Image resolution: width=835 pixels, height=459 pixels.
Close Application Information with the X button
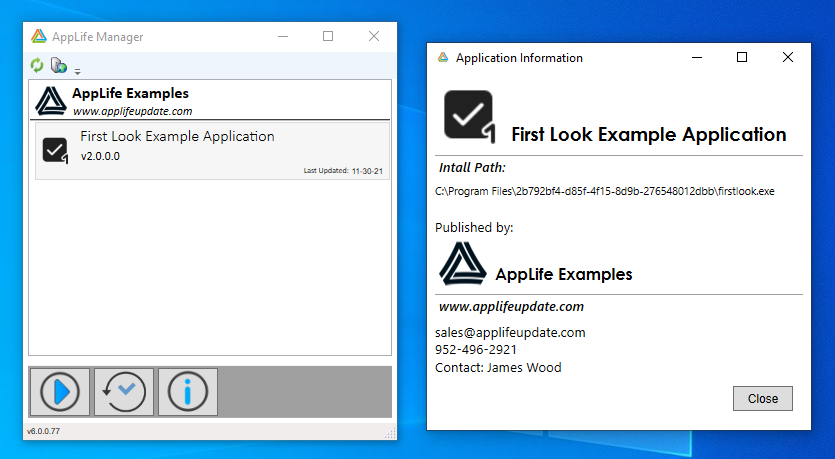coord(788,58)
